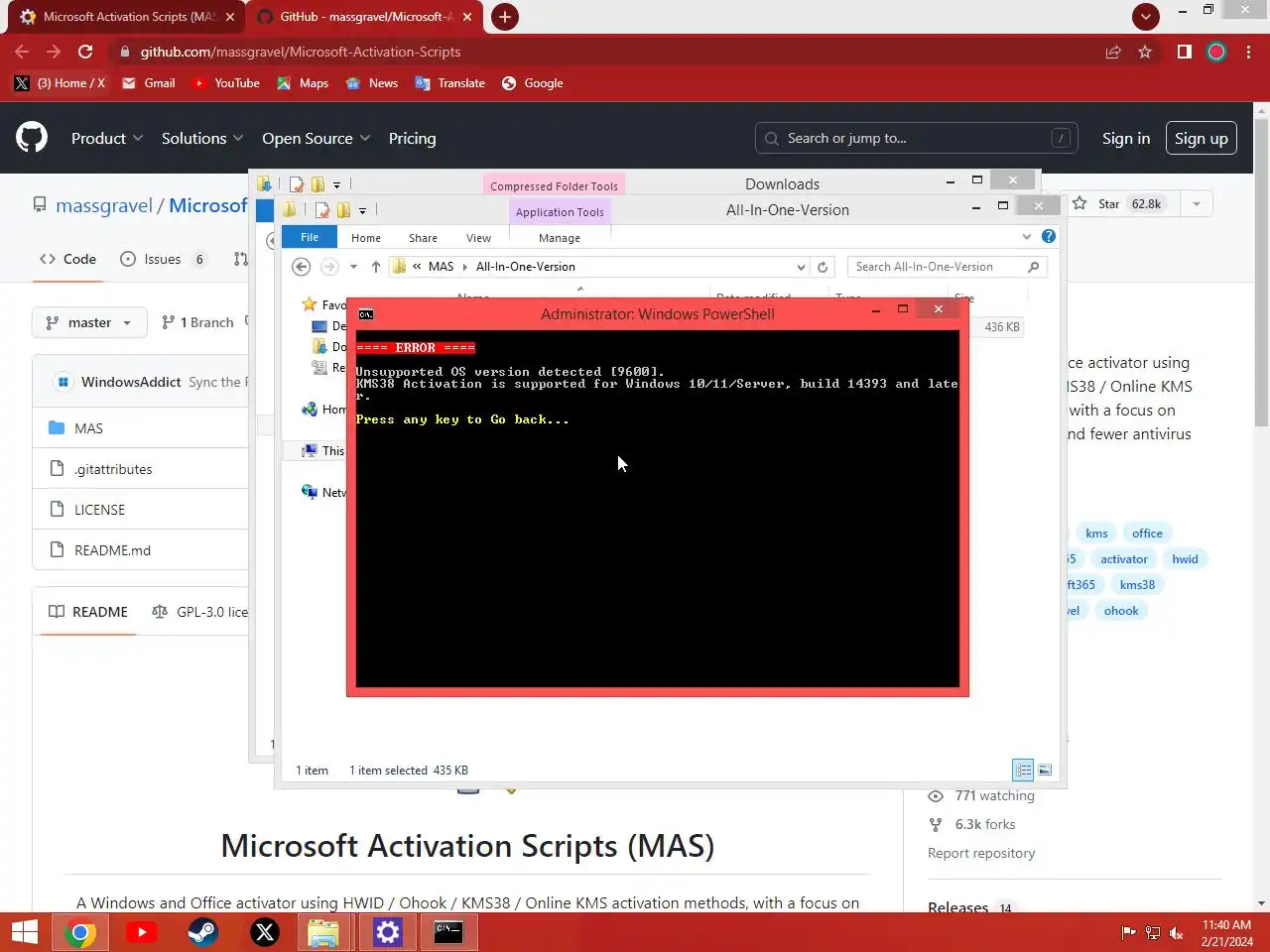The height and width of the screenshot is (952, 1270).
Task: Click the Sign up button
Action: [x=1202, y=138]
